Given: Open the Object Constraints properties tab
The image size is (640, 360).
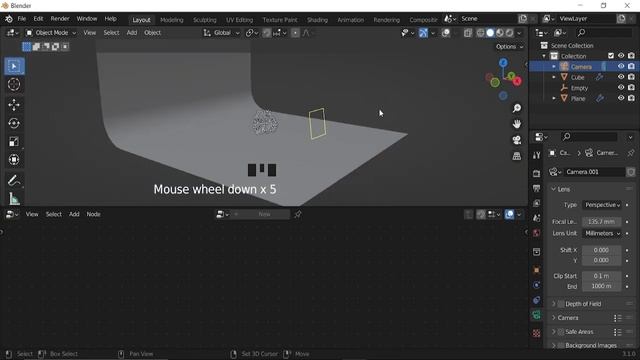Looking at the screenshot, I should [536, 300].
